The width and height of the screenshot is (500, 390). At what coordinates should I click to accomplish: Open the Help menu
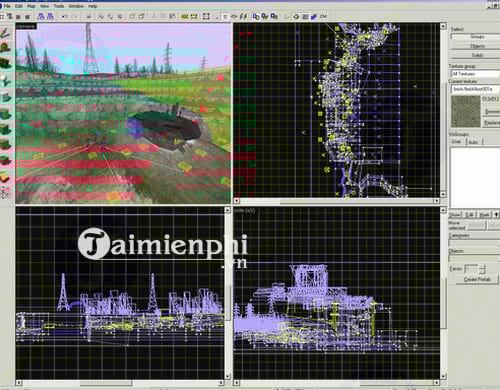coord(93,6)
